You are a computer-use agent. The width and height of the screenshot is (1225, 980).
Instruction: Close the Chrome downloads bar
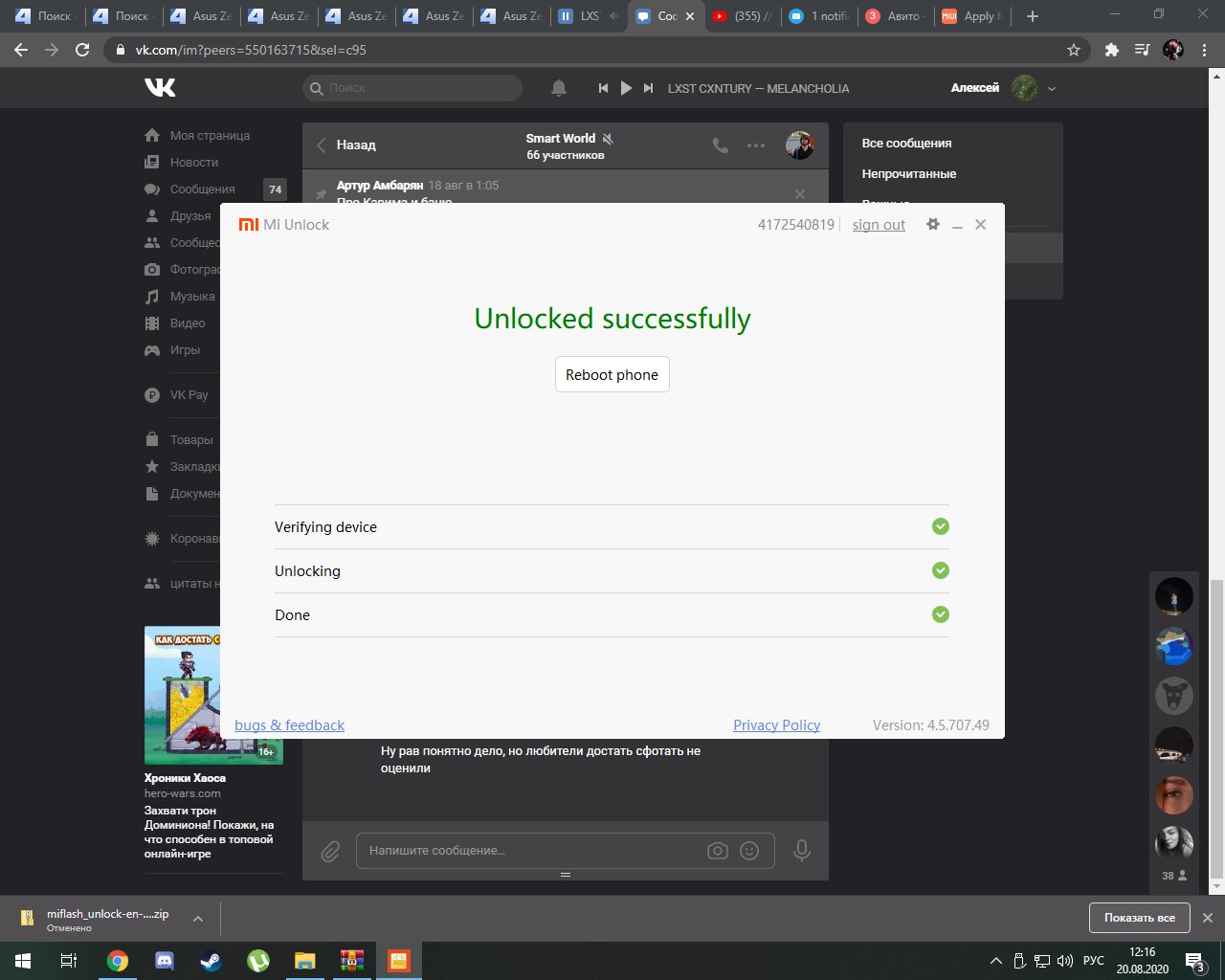1208,918
